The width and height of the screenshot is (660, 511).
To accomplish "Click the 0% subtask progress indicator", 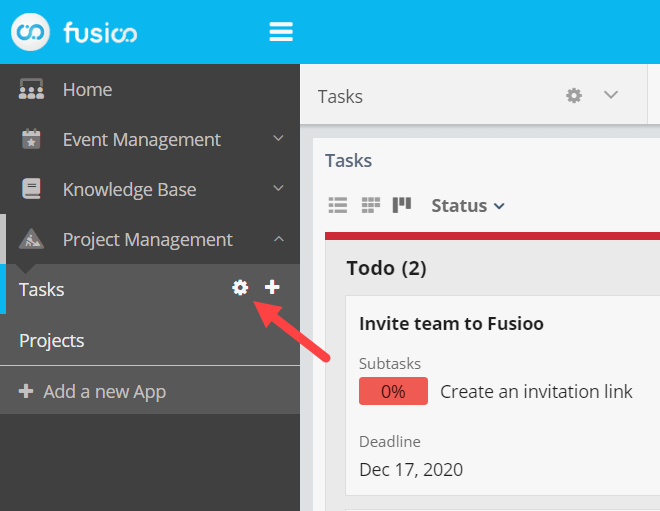I will 393,391.
